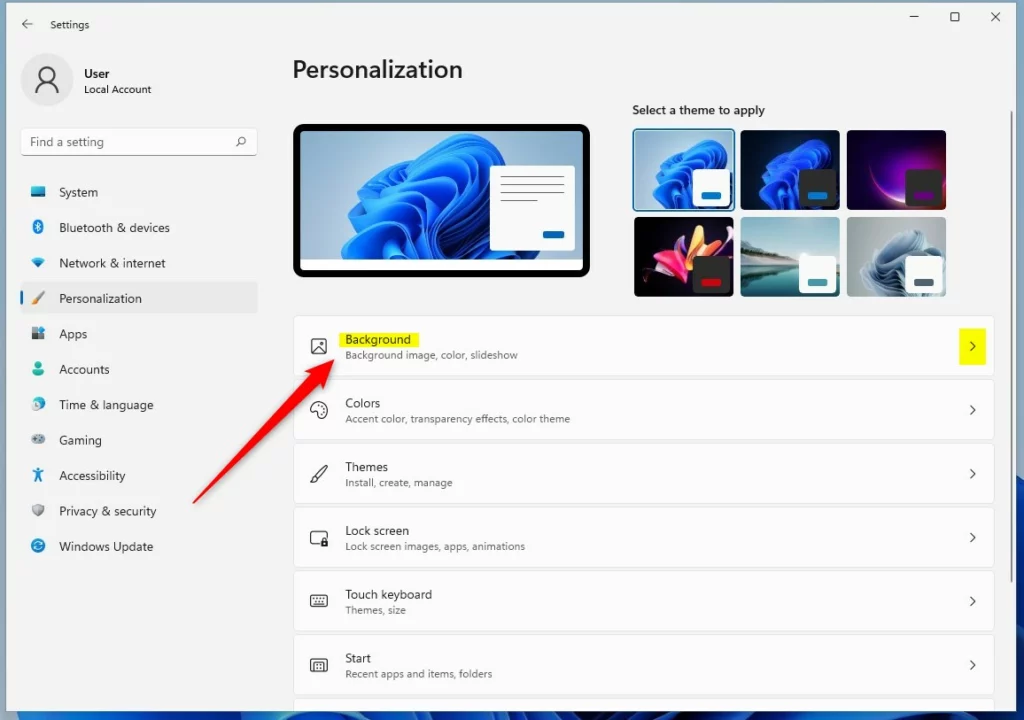
Task: Open Touch keyboard via its right chevron
Action: (972, 601)
